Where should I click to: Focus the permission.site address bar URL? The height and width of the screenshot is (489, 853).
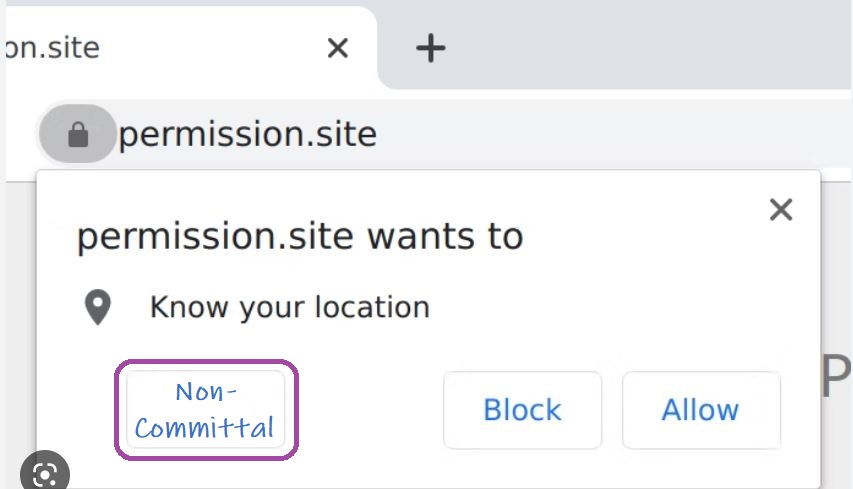click(248, 134)
